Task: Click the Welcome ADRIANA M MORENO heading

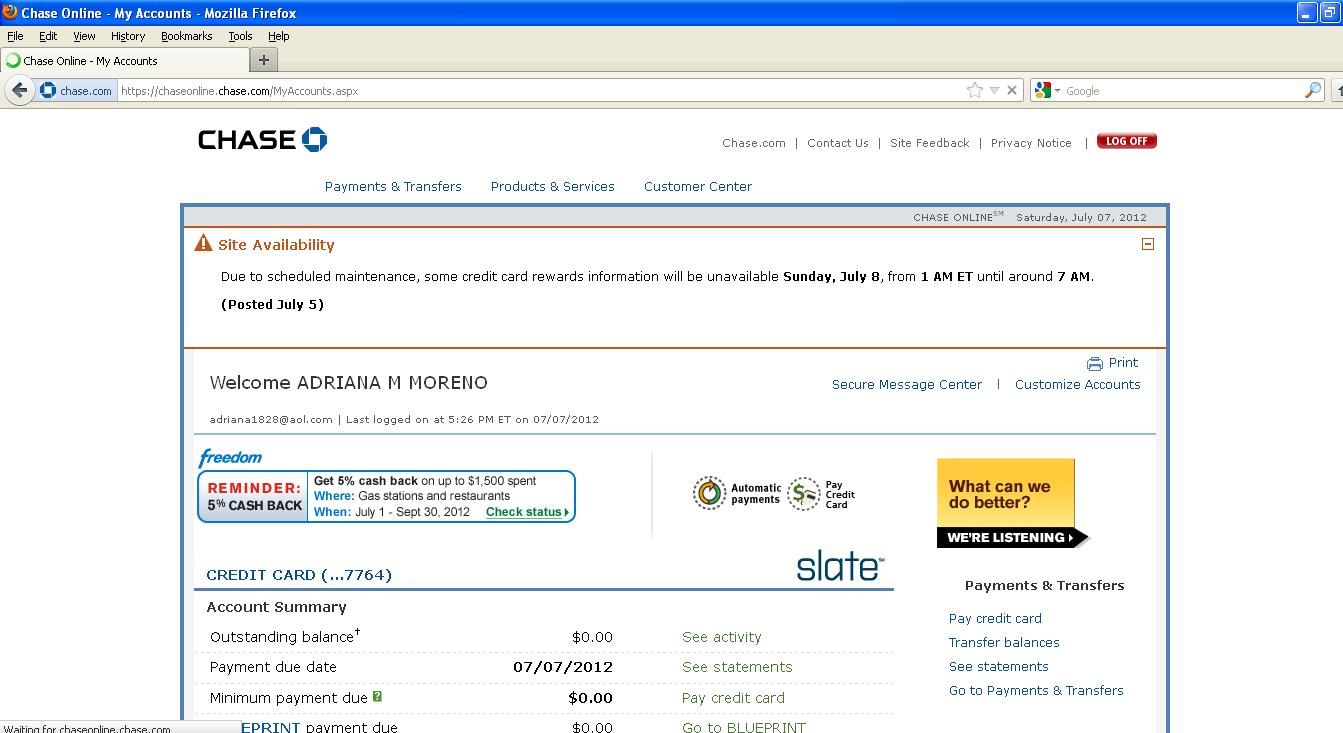Action: [x=349, y=383]
